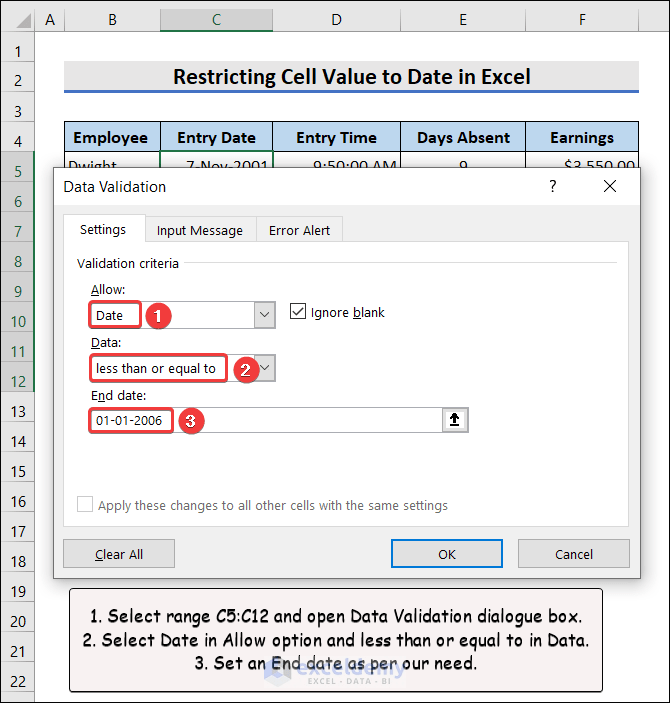Select column A header
This screenshot has width=670, height=703.
tap(50, 20)
